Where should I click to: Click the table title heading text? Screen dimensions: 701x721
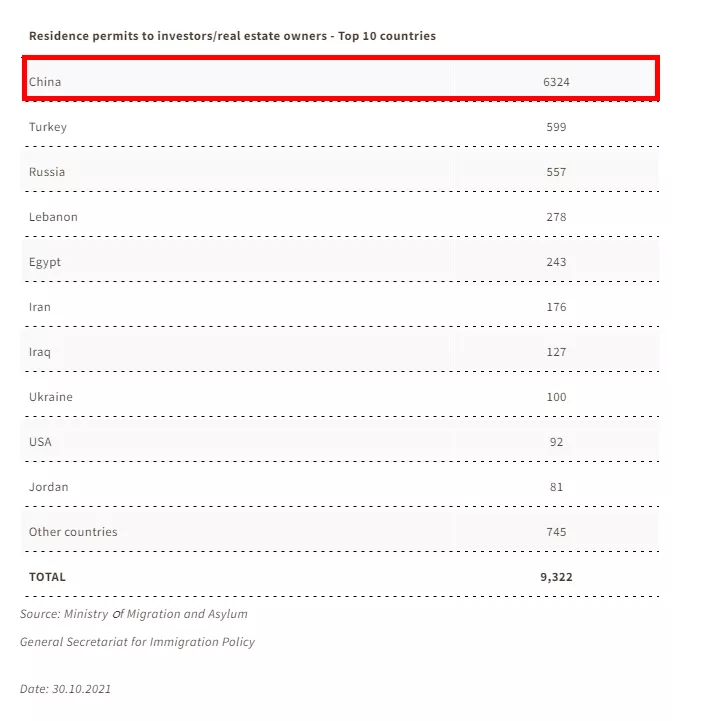coord(232,36)
